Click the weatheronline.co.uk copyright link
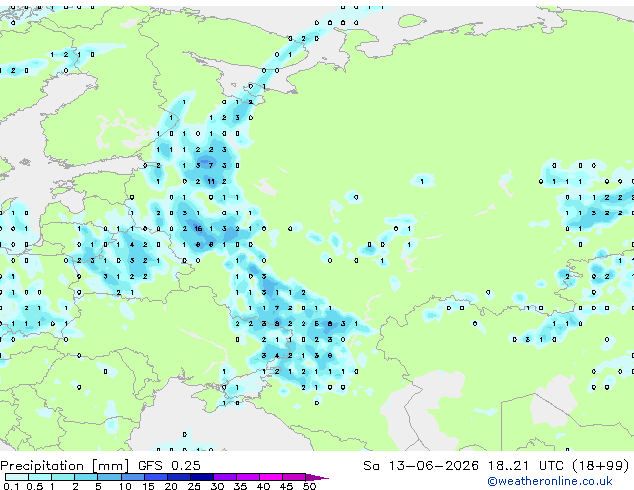Viewport: 634px width, 490px height. pyautogui.click(x=550, y=481)
